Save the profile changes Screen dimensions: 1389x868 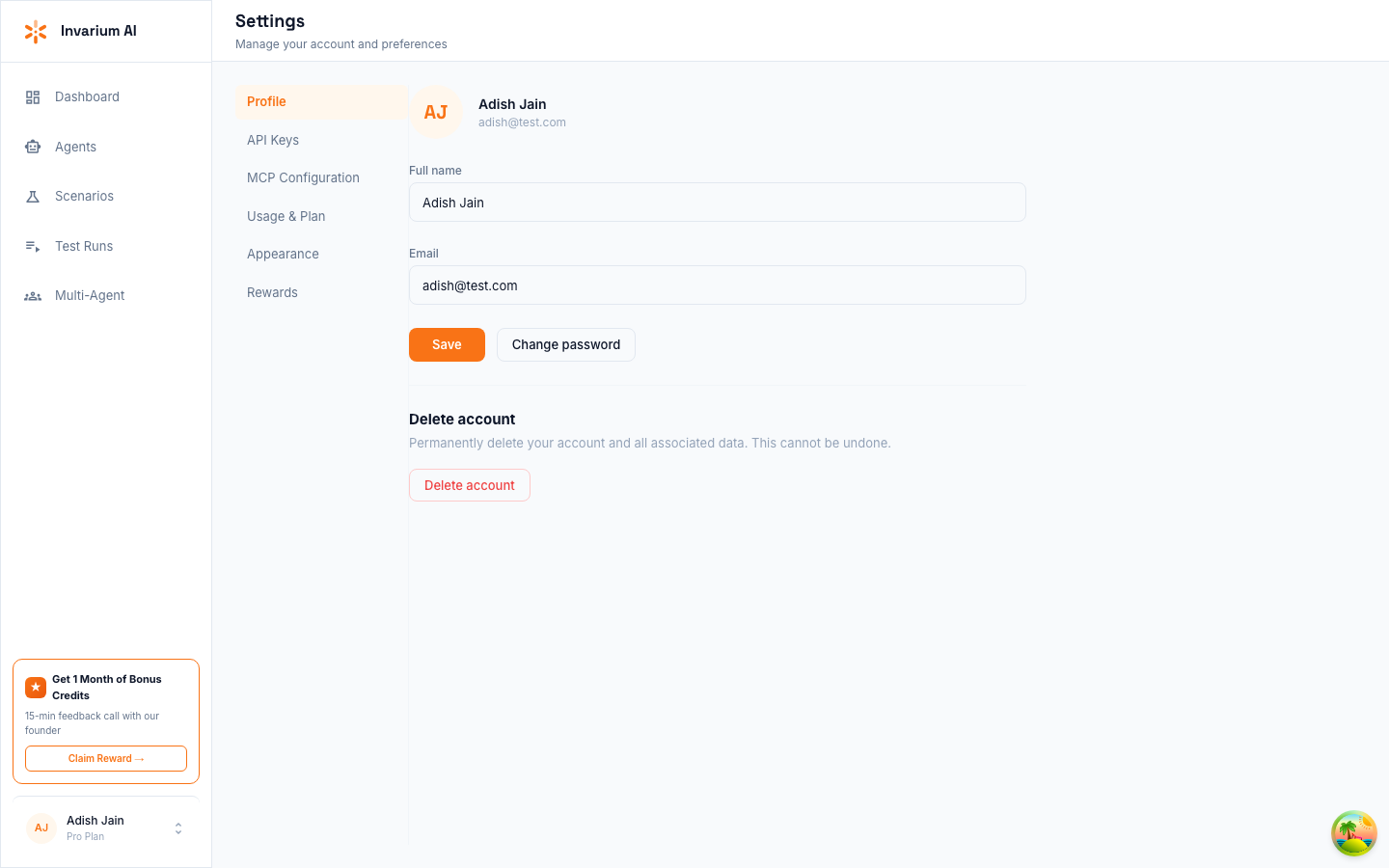click(x=447, y=344)
